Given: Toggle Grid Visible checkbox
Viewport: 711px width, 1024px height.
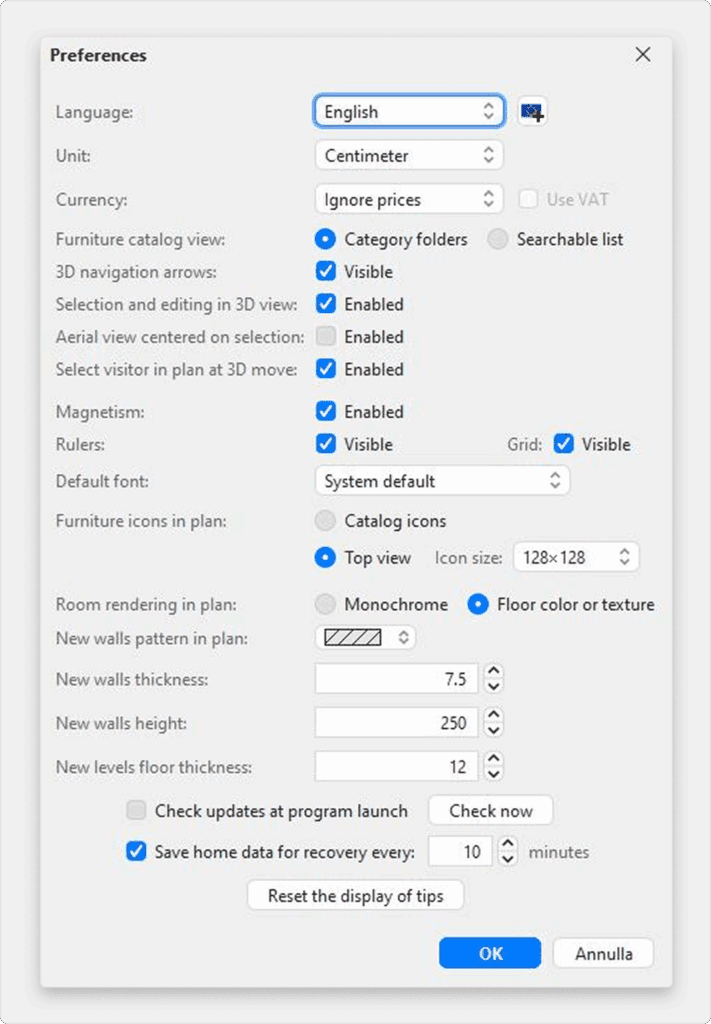Looking at the screenshot, I should [x=564, y=444].
